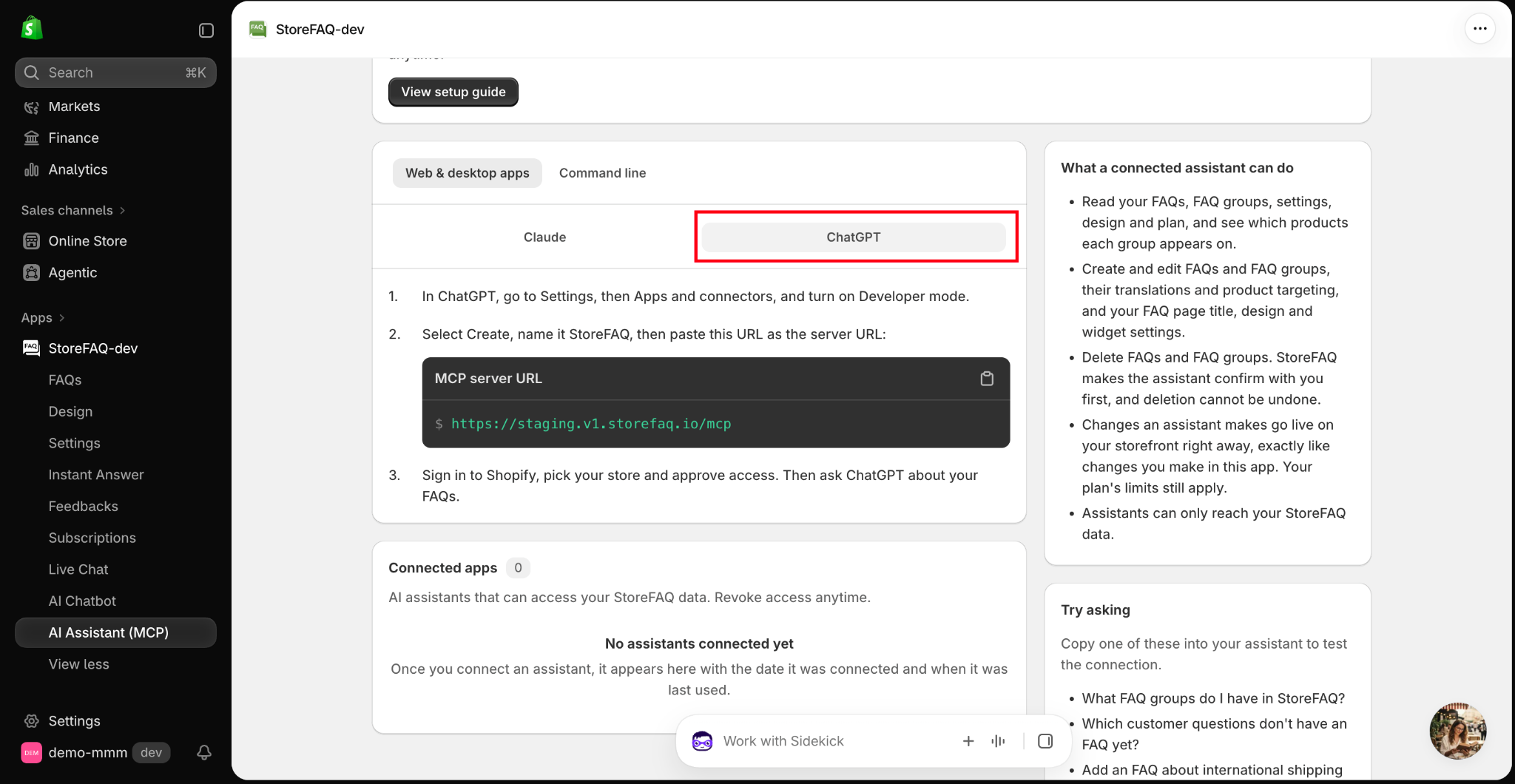1515x784 pixels.
Task: Copy the MCP server URL
Action: pyautogui.click(x=987, y=379)
